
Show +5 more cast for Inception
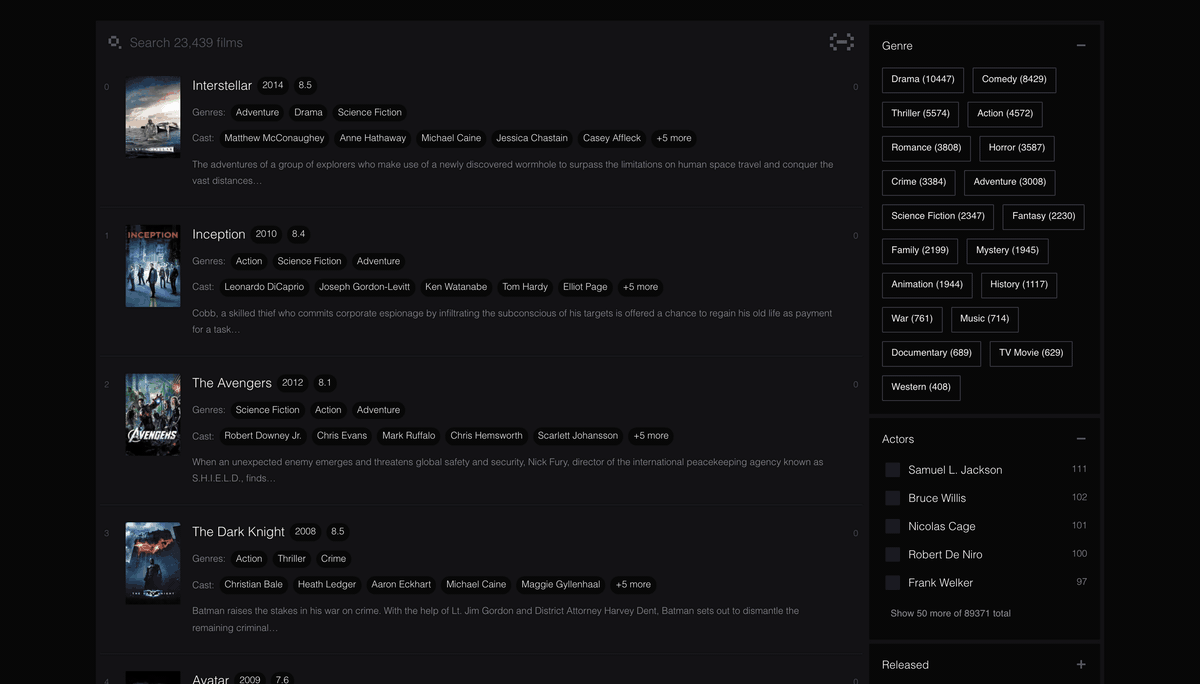(x=641, y=287)
